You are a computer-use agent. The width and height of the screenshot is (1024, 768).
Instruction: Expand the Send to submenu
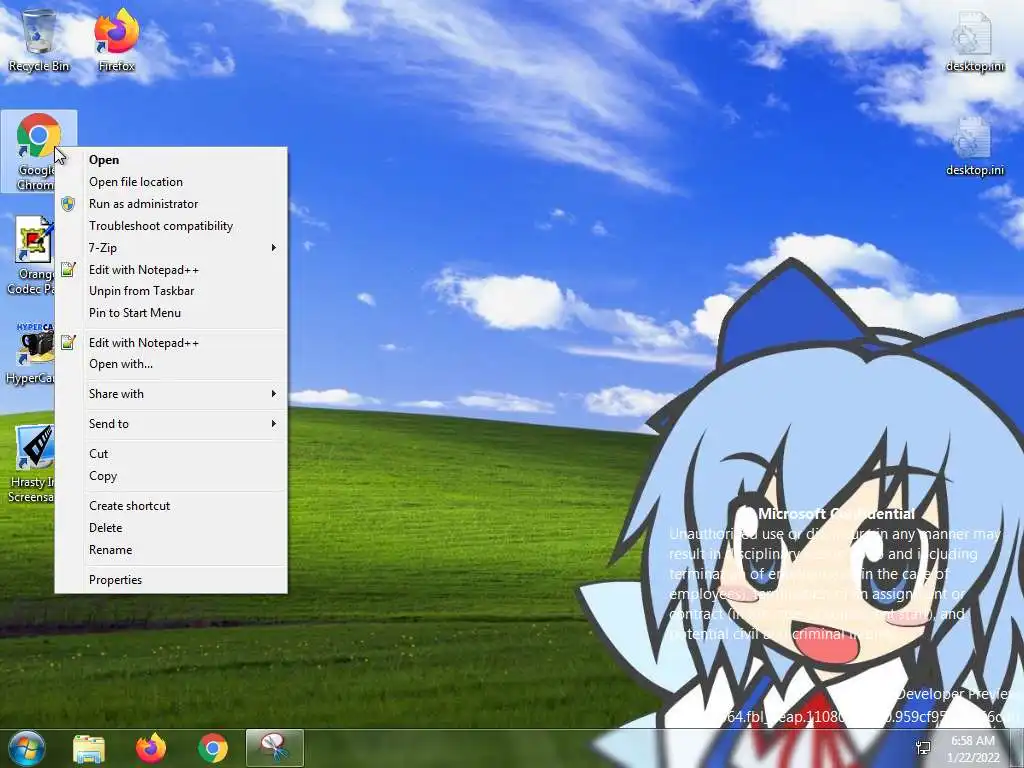click(171, 424)
